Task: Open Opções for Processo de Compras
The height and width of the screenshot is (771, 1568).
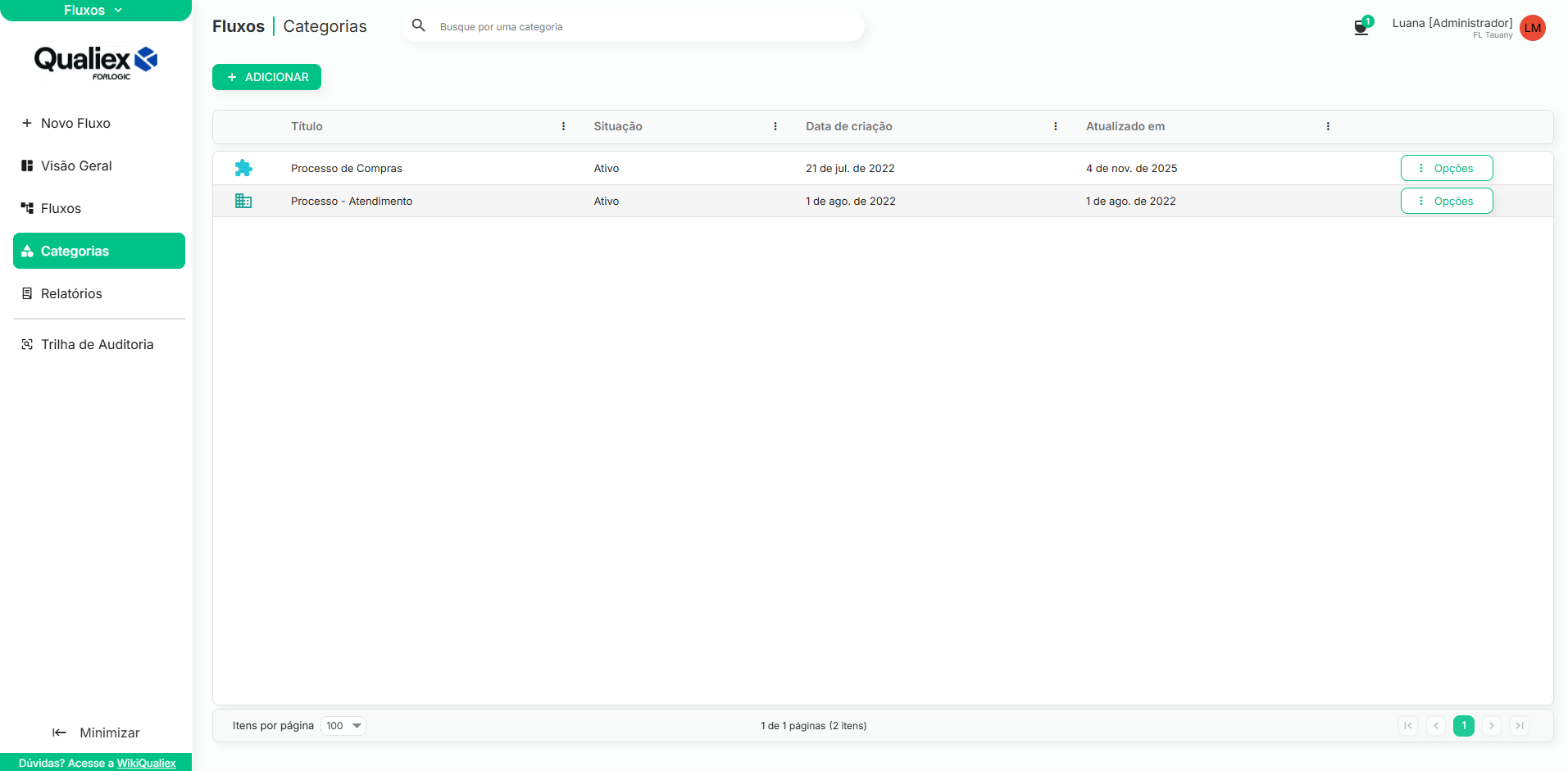Action: 1446,168
